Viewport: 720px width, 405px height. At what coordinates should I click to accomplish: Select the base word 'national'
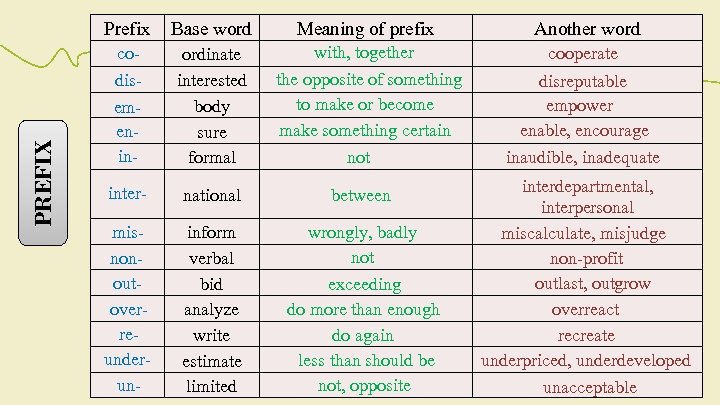click(x=212, y=196)
